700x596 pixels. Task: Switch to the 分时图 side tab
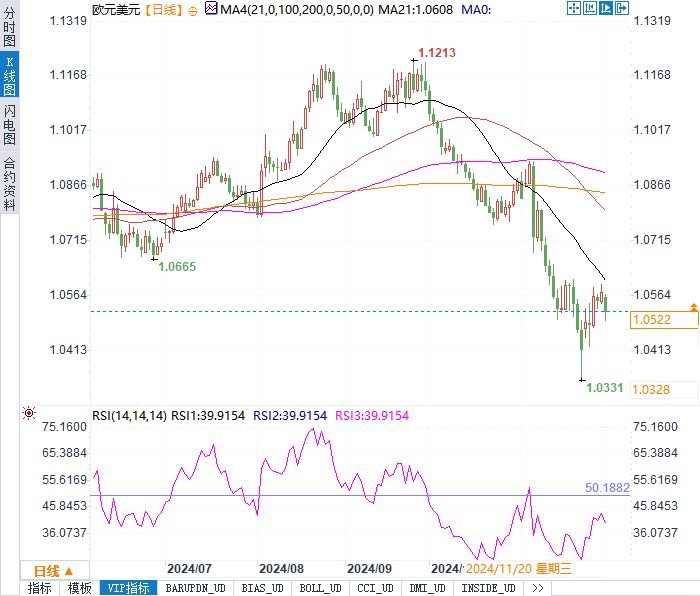pos(9,26)
